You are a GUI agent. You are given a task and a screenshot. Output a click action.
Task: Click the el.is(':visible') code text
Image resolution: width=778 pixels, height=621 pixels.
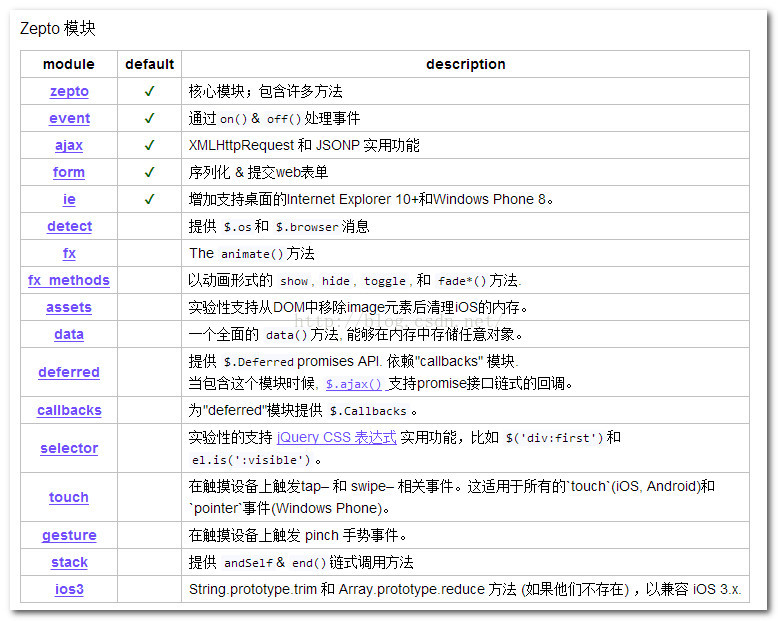[x=251, y=460]
